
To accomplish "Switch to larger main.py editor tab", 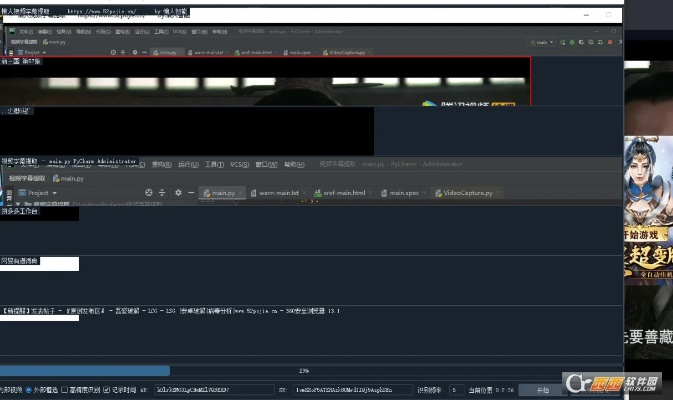I will pyautogui.click(x=220, y=193).
